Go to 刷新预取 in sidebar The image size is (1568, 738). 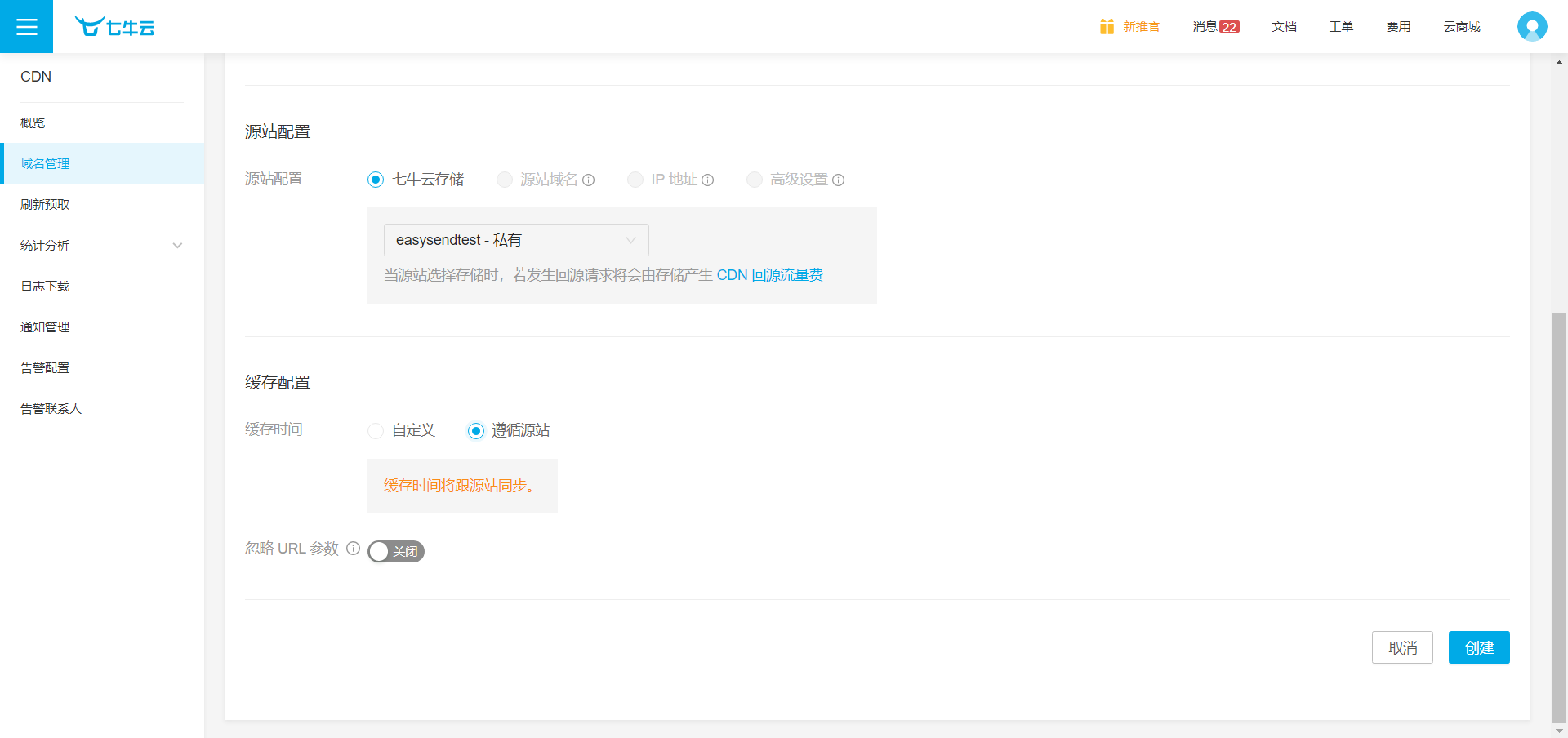[46, 205]
